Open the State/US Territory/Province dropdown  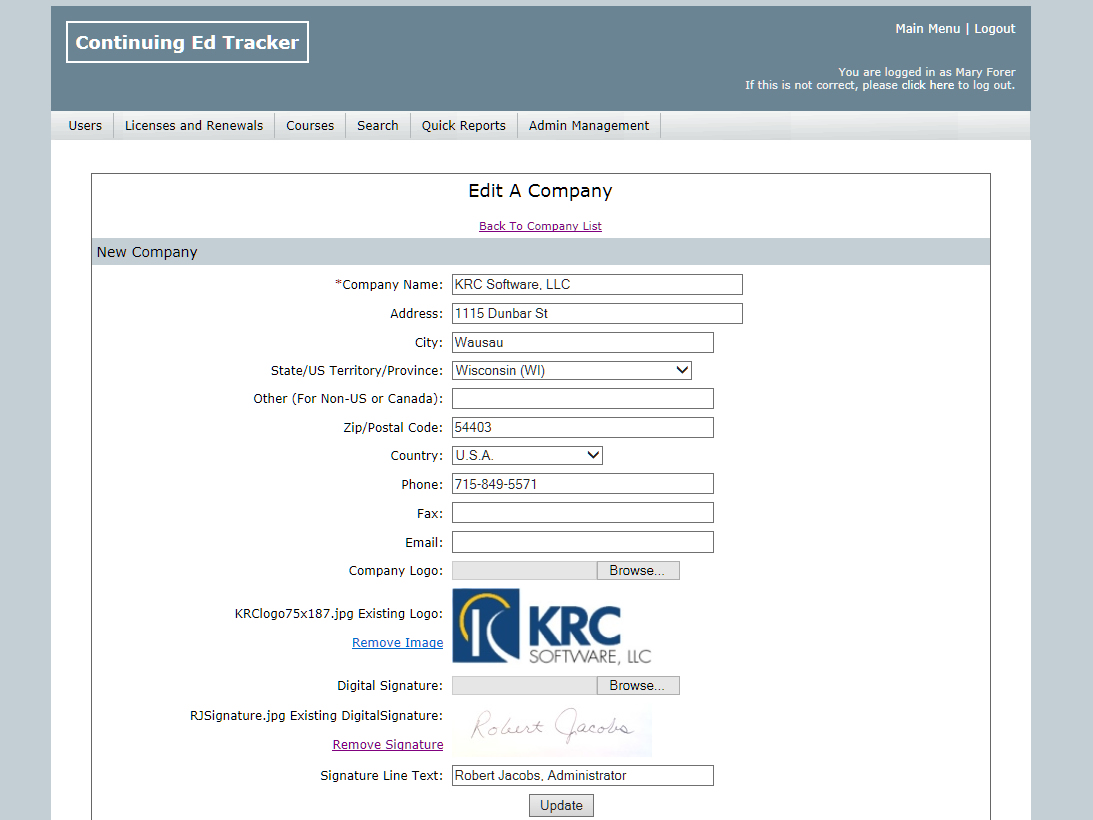click(x=571, y=370)
